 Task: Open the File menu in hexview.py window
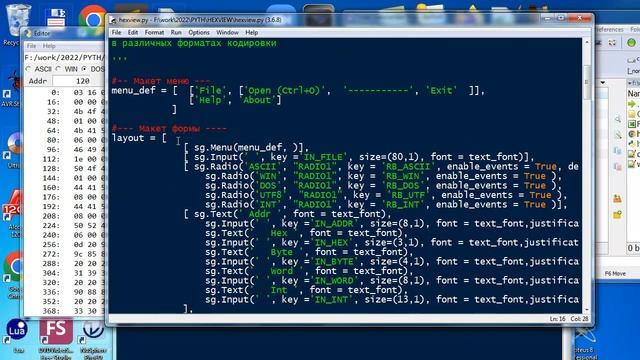tap(116, 33)
